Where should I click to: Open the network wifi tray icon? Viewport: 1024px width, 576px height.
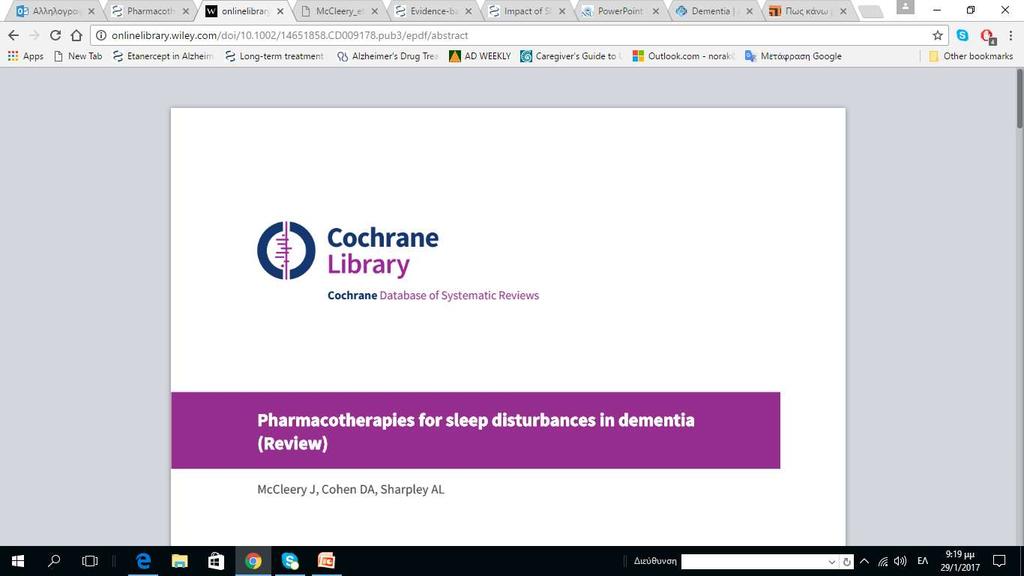pyautogui.click(x=883, y=561)
